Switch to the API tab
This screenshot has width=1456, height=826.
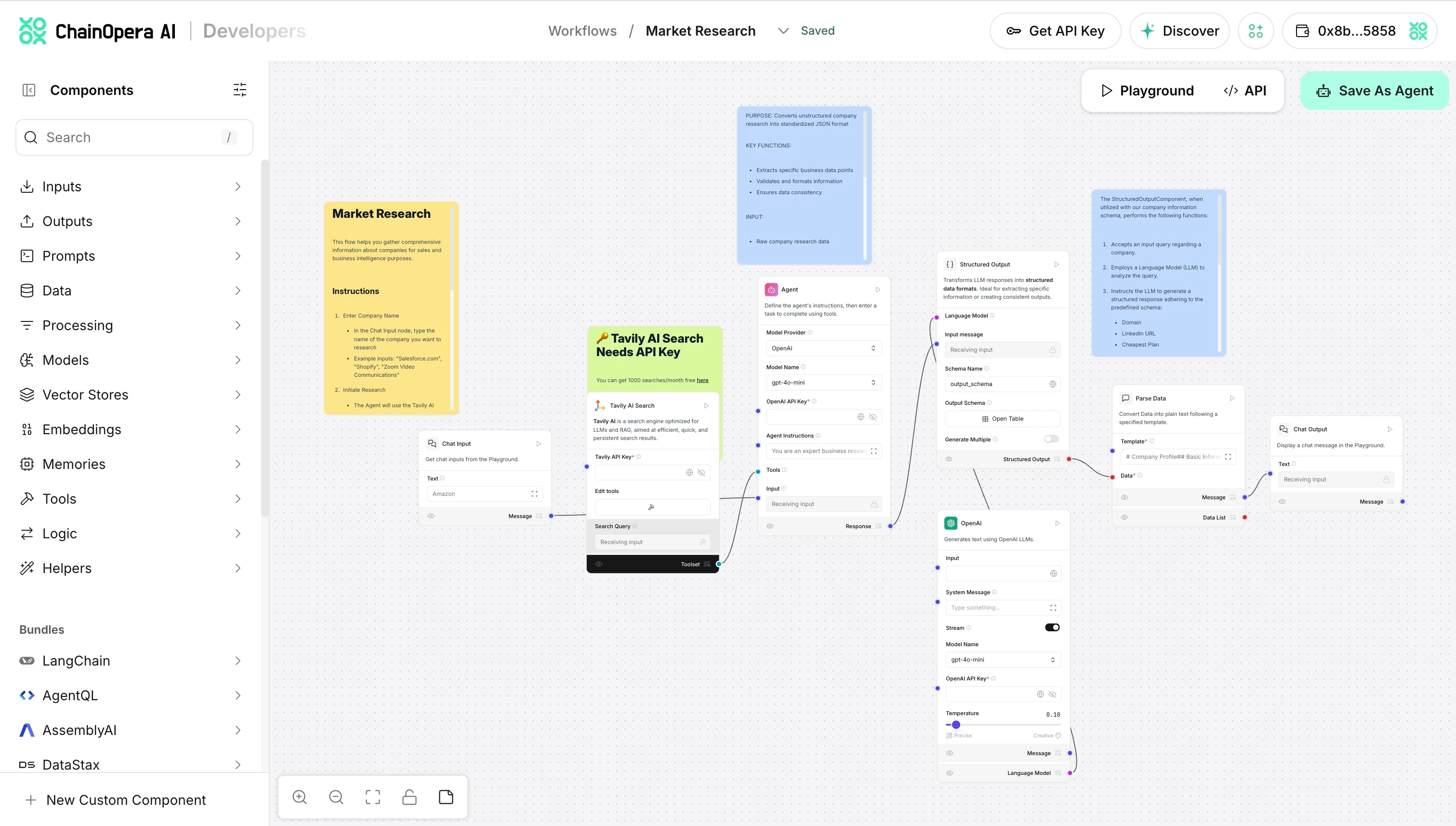[x=1245, y=91]
